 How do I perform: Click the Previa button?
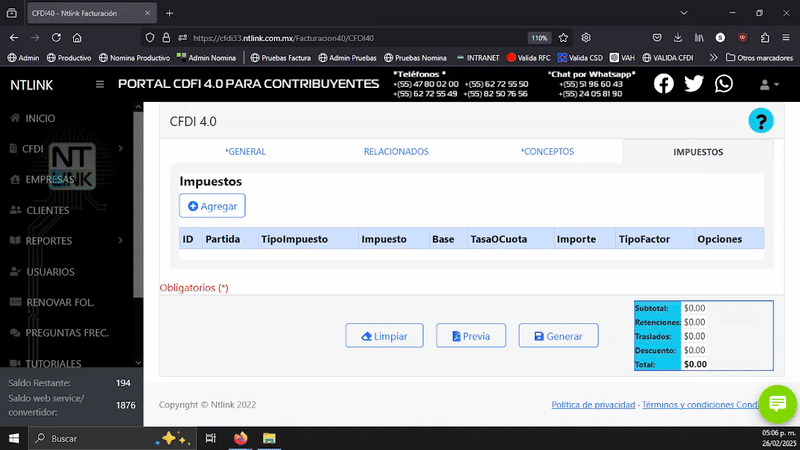tap(471, 336)
